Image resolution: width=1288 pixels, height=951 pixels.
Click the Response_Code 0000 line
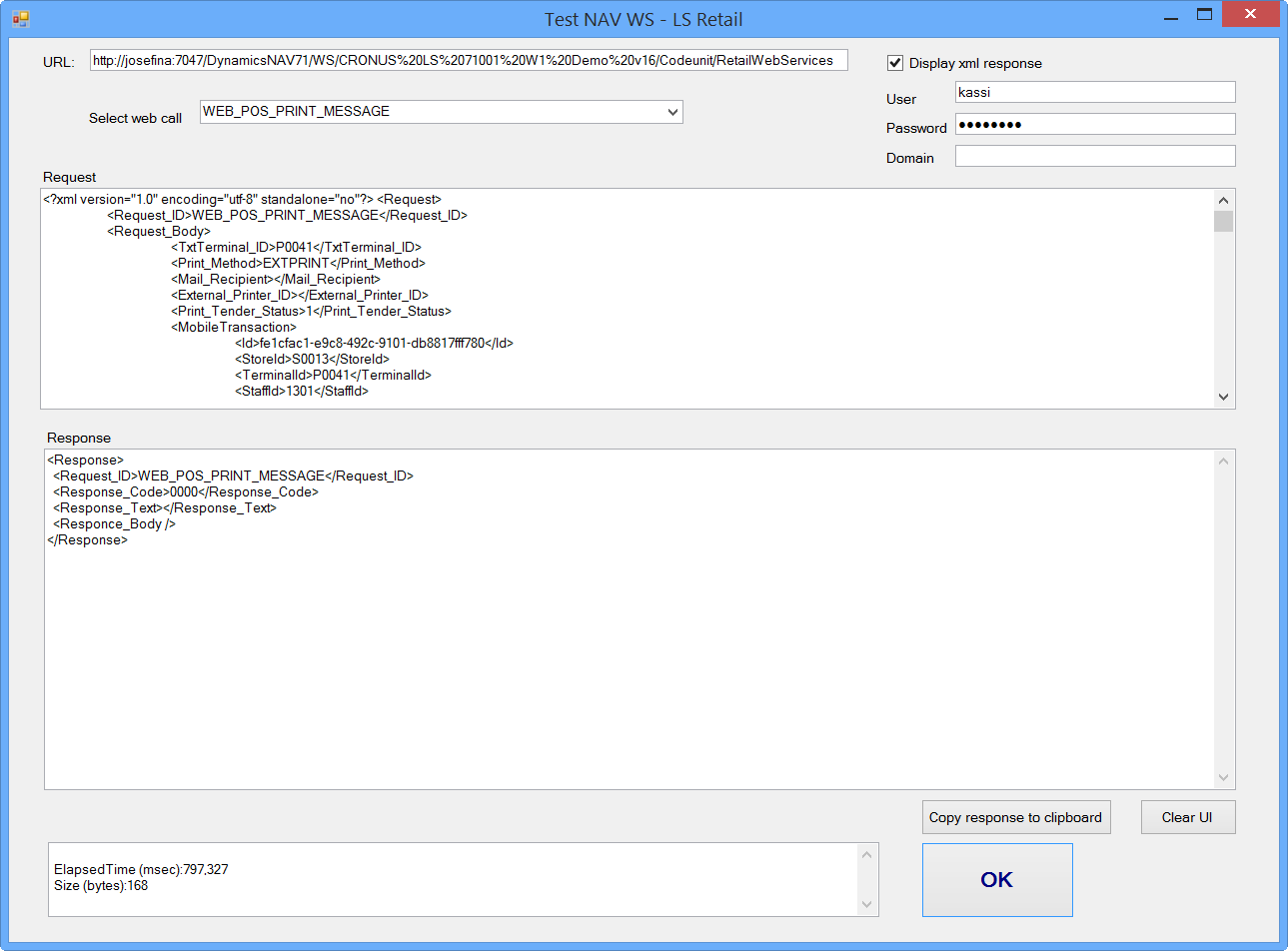[x=186, y=491]
